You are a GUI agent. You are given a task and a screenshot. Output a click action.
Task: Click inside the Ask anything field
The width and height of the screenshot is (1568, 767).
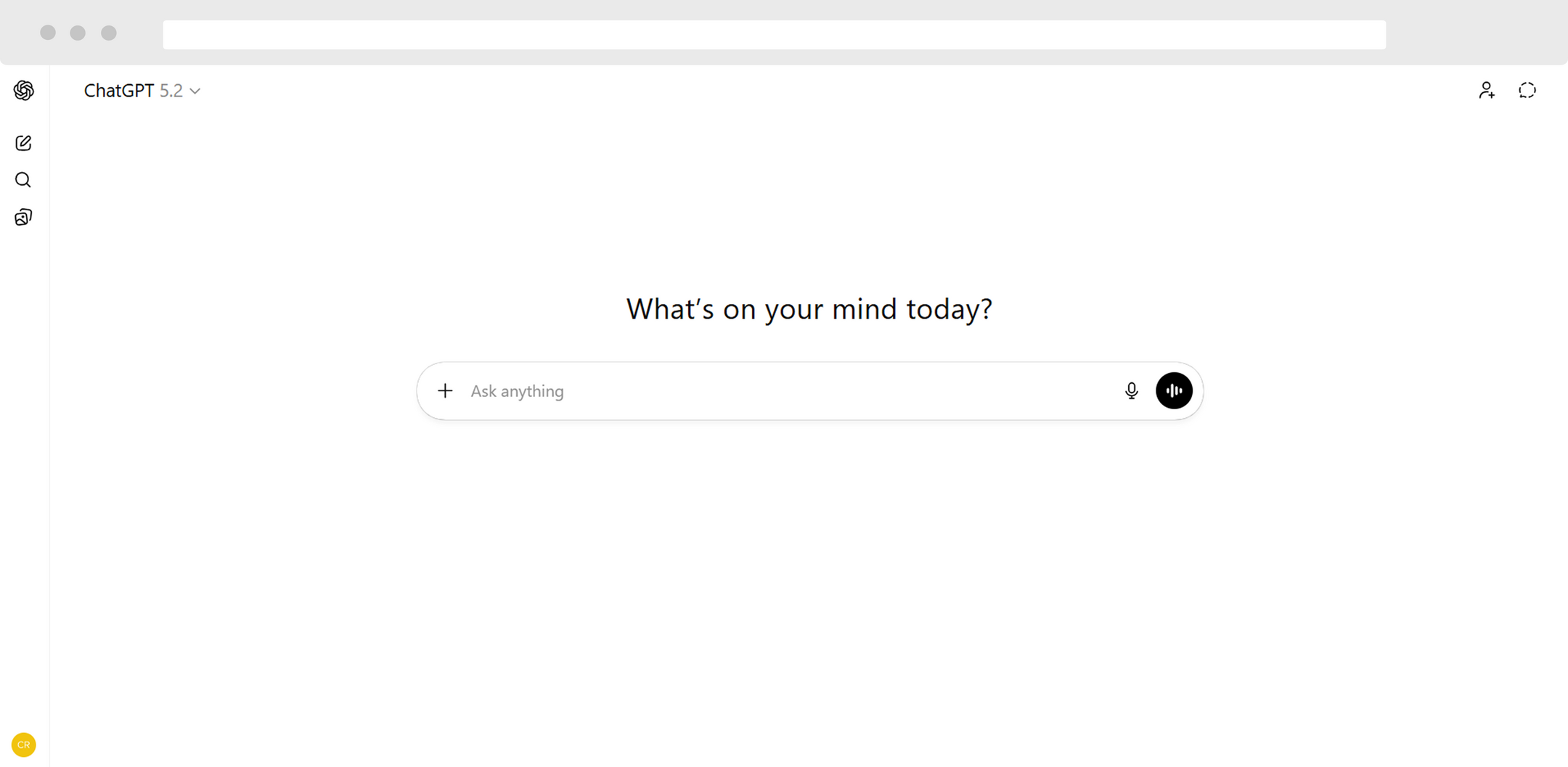click(726, 390)
